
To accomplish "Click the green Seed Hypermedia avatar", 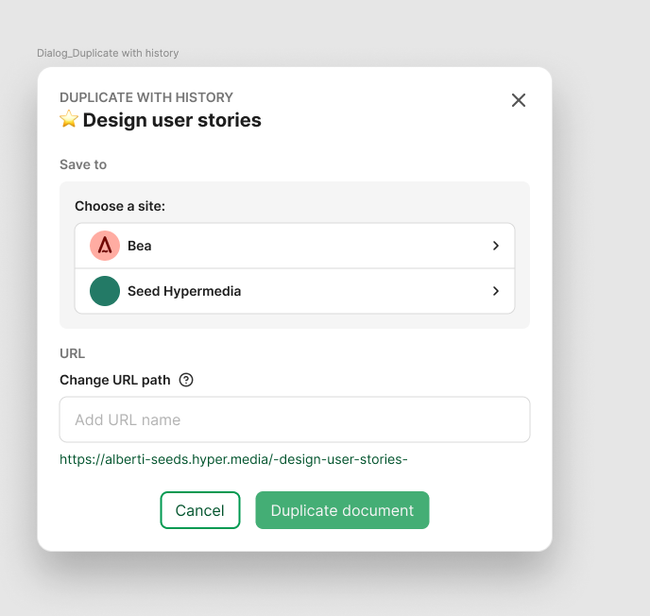I will pos(105,291).
